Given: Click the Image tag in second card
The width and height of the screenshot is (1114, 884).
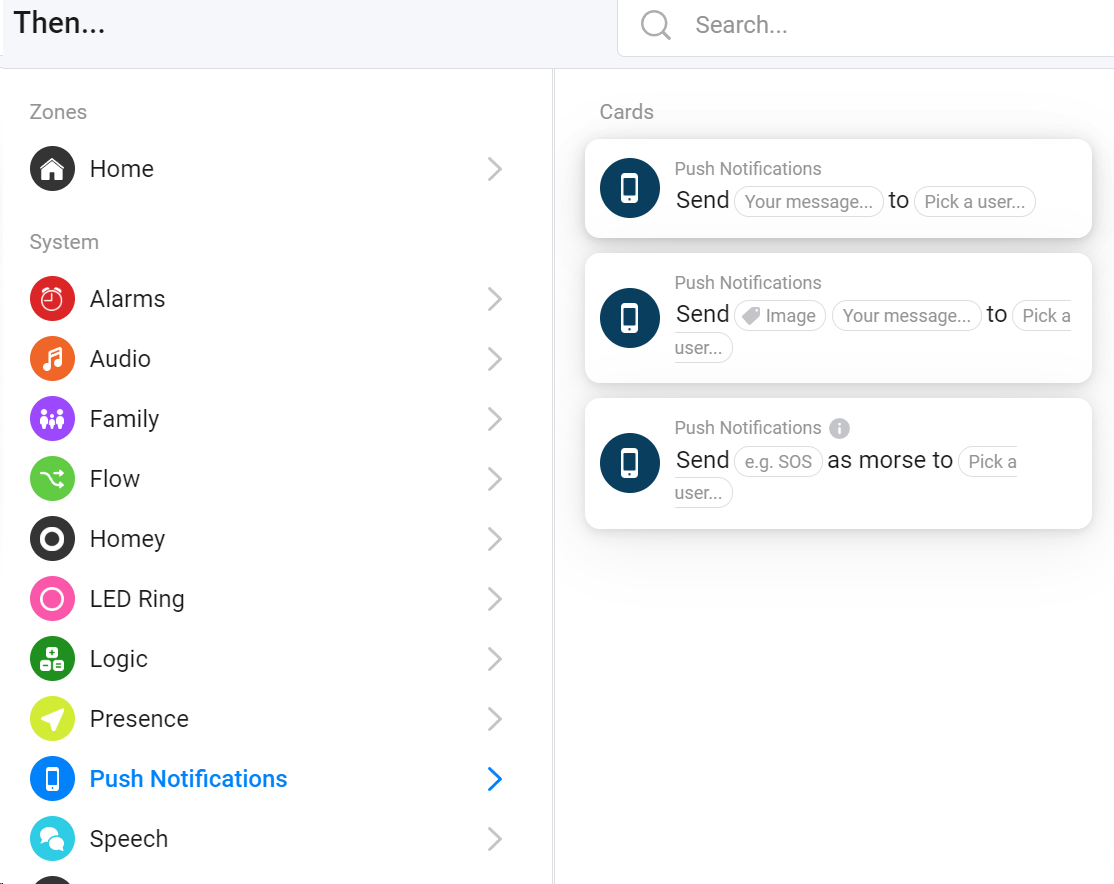Looking at the screenshot, I should tap(780, 316).
